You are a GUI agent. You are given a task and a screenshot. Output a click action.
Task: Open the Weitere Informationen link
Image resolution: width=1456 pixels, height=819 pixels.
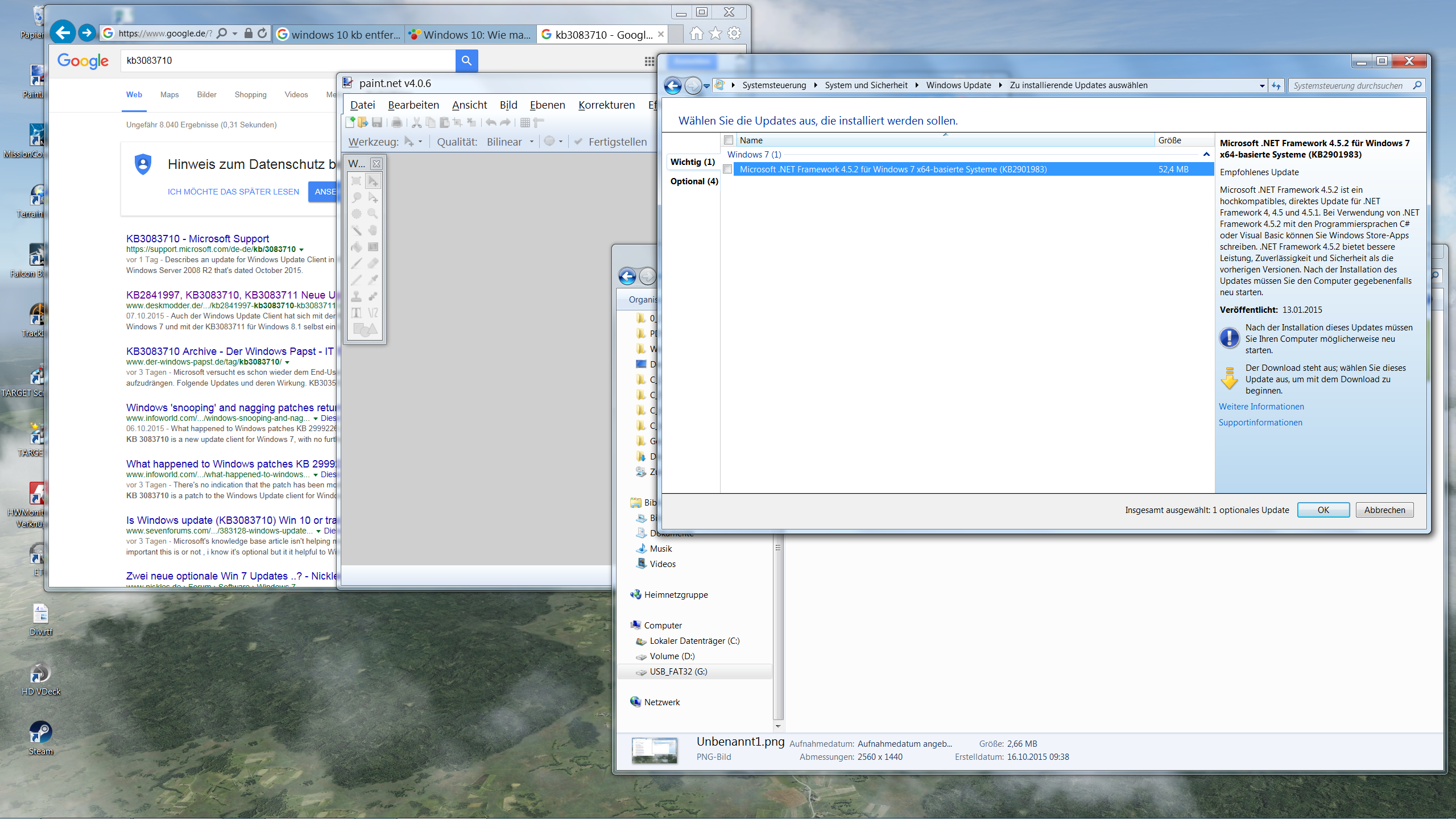1261,406
